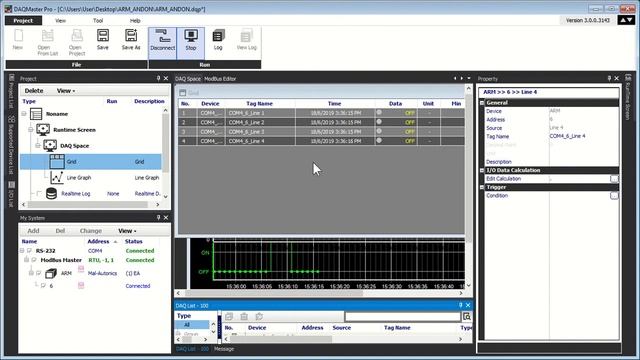Click Add in My System panel
The height and width of the screenshot is (360, 640).
[33, 231]
